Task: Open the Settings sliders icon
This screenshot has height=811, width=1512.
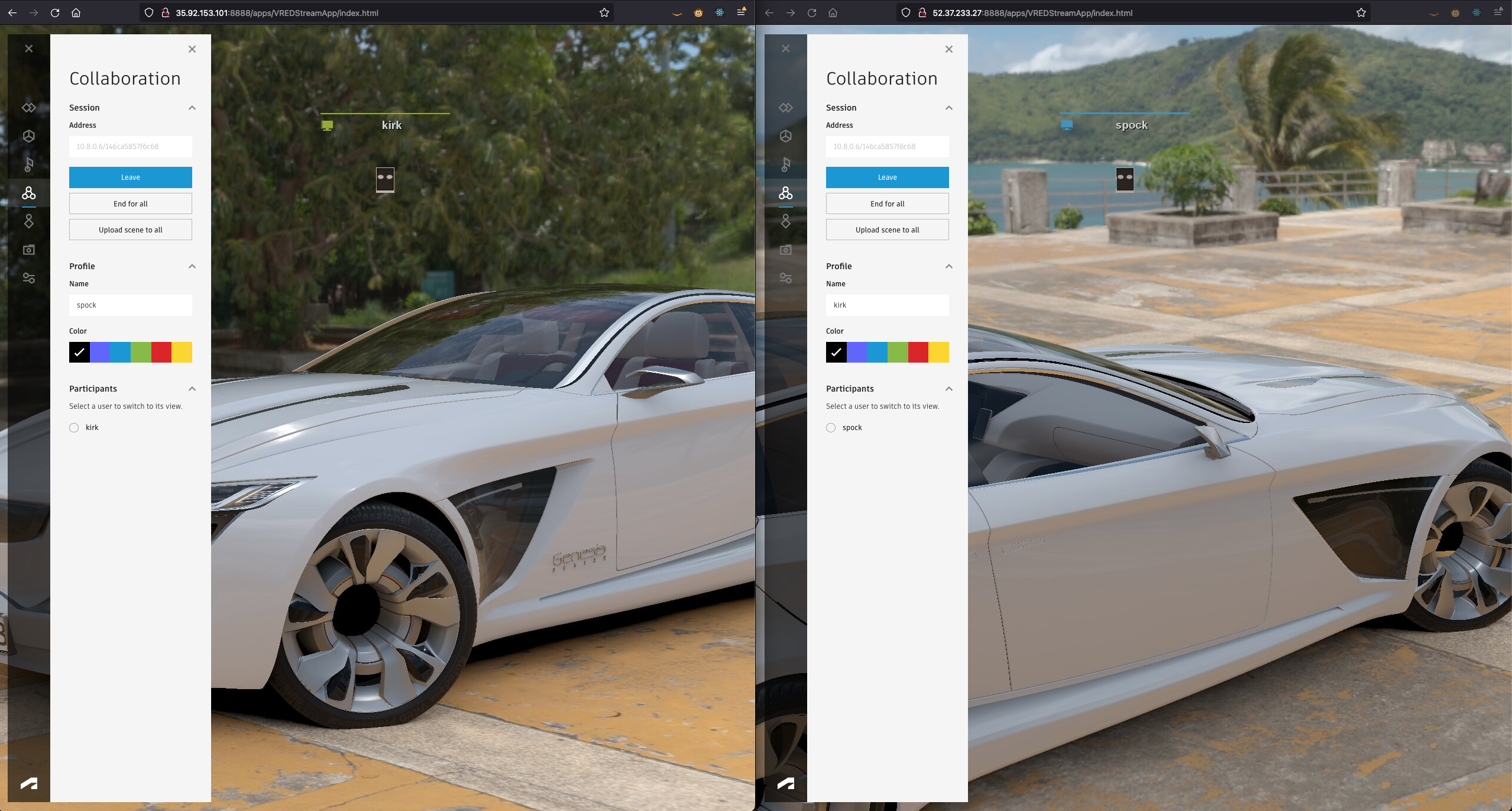Action: (28, 277)
